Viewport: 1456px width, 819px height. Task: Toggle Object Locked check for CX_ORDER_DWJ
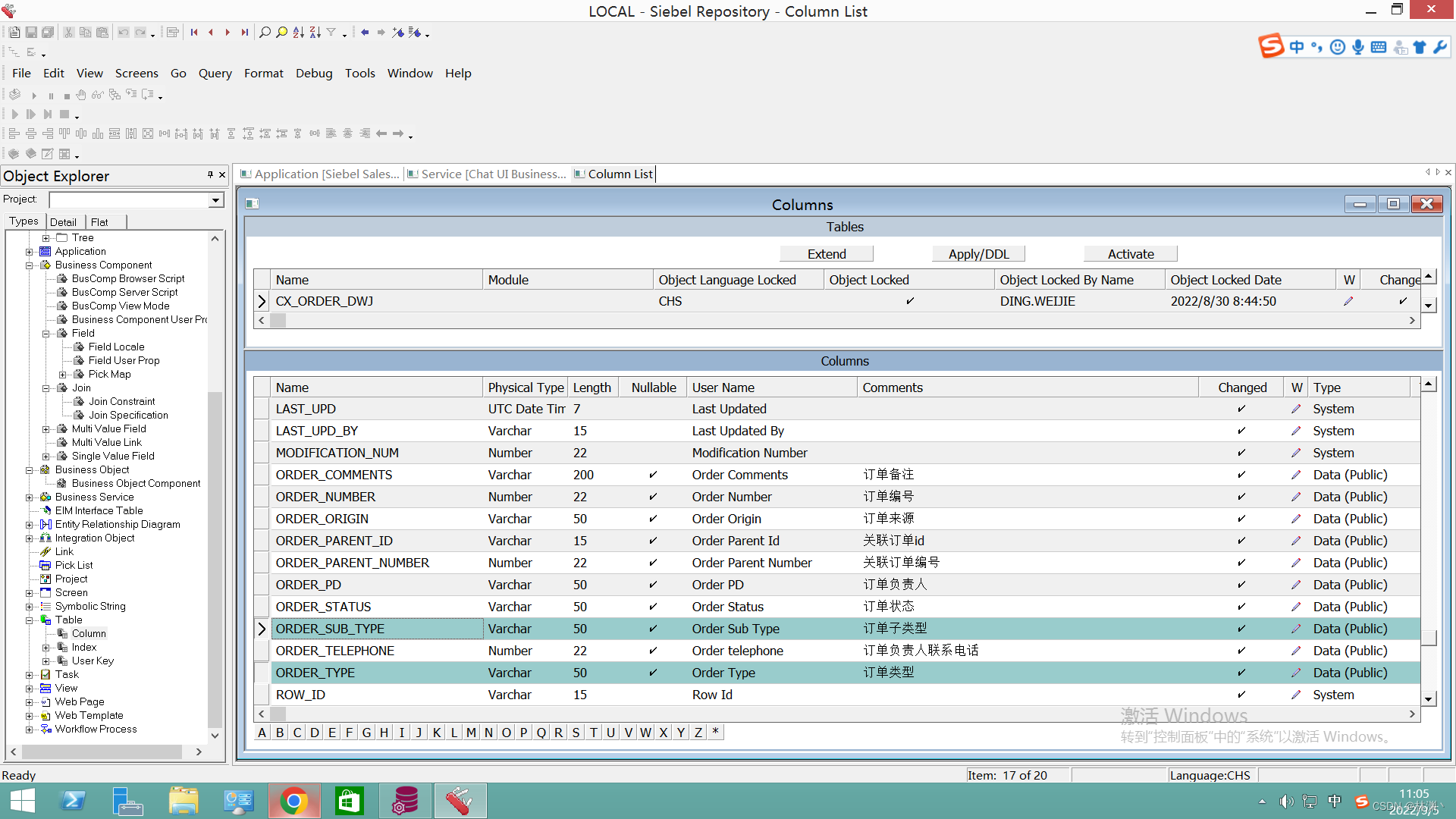(910, 301)
